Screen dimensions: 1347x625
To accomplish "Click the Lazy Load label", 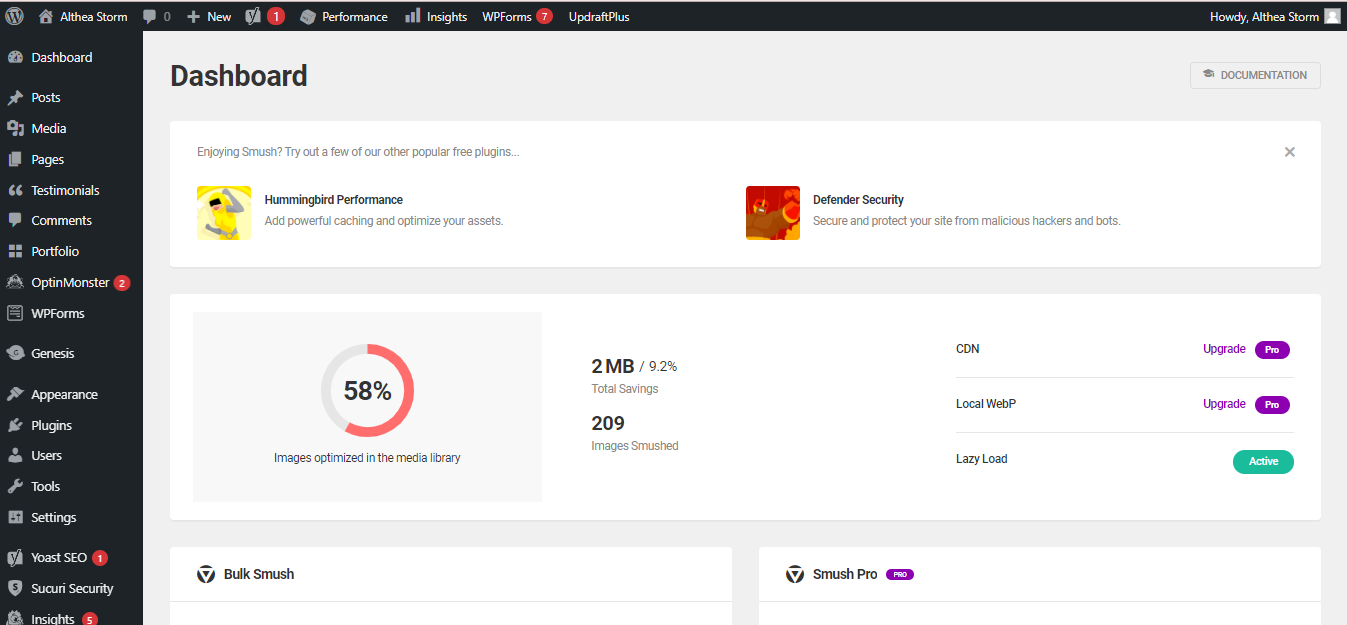I will click(x=982, y=459).
